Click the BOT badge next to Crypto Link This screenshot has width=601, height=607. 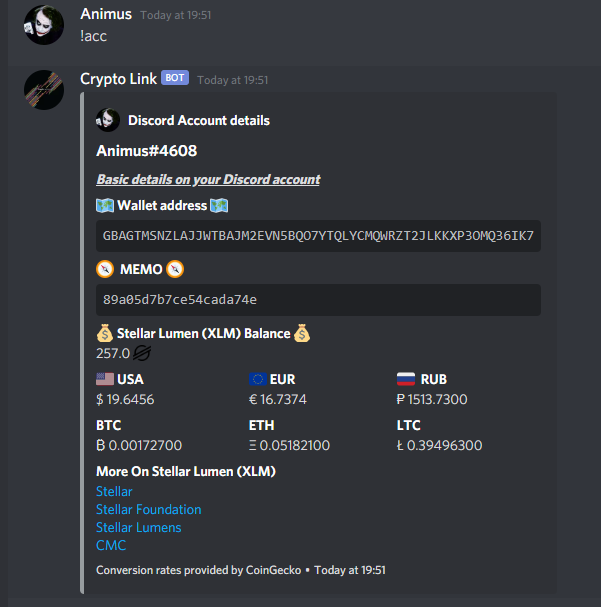[175, 78]
